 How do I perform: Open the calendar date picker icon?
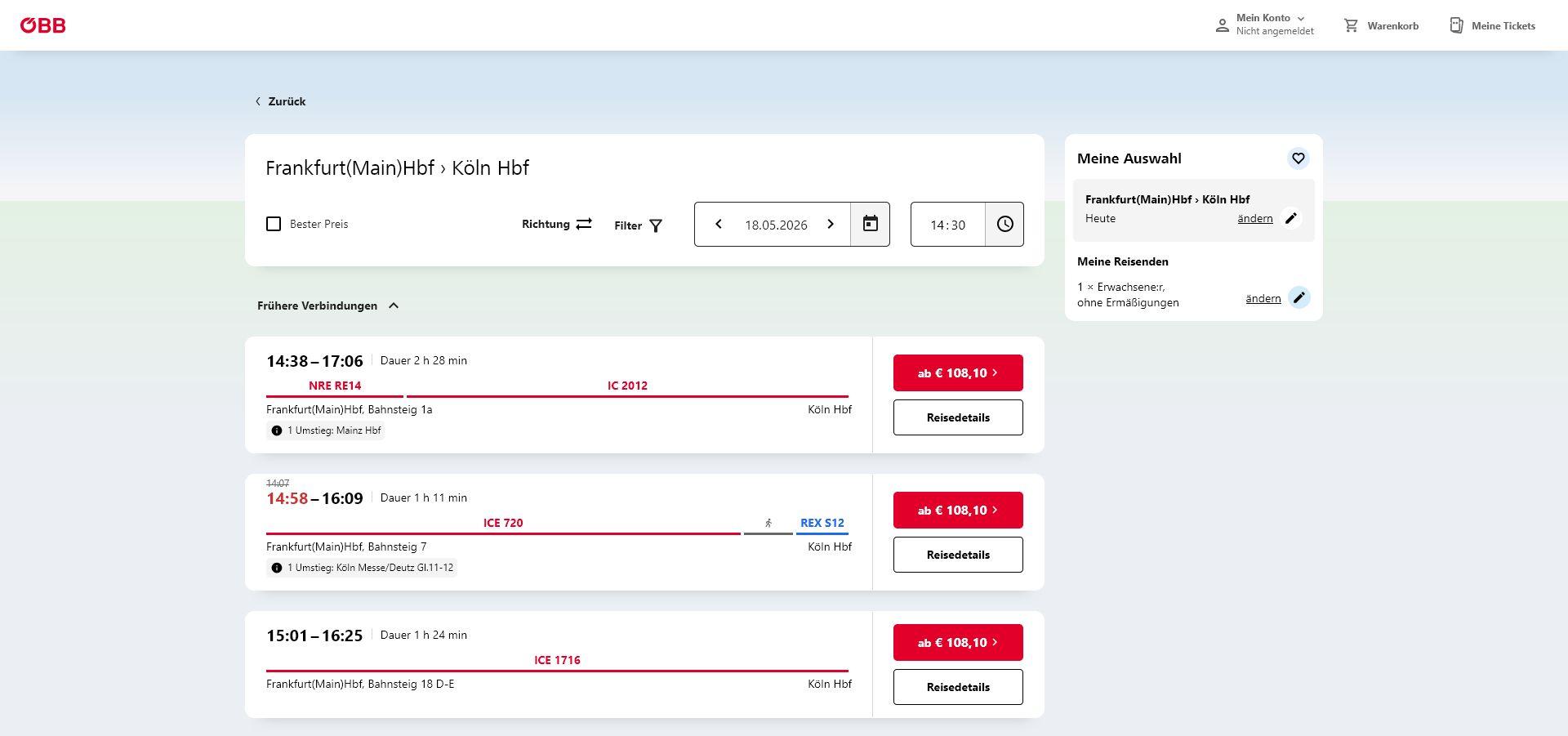(x=870, y=224)
